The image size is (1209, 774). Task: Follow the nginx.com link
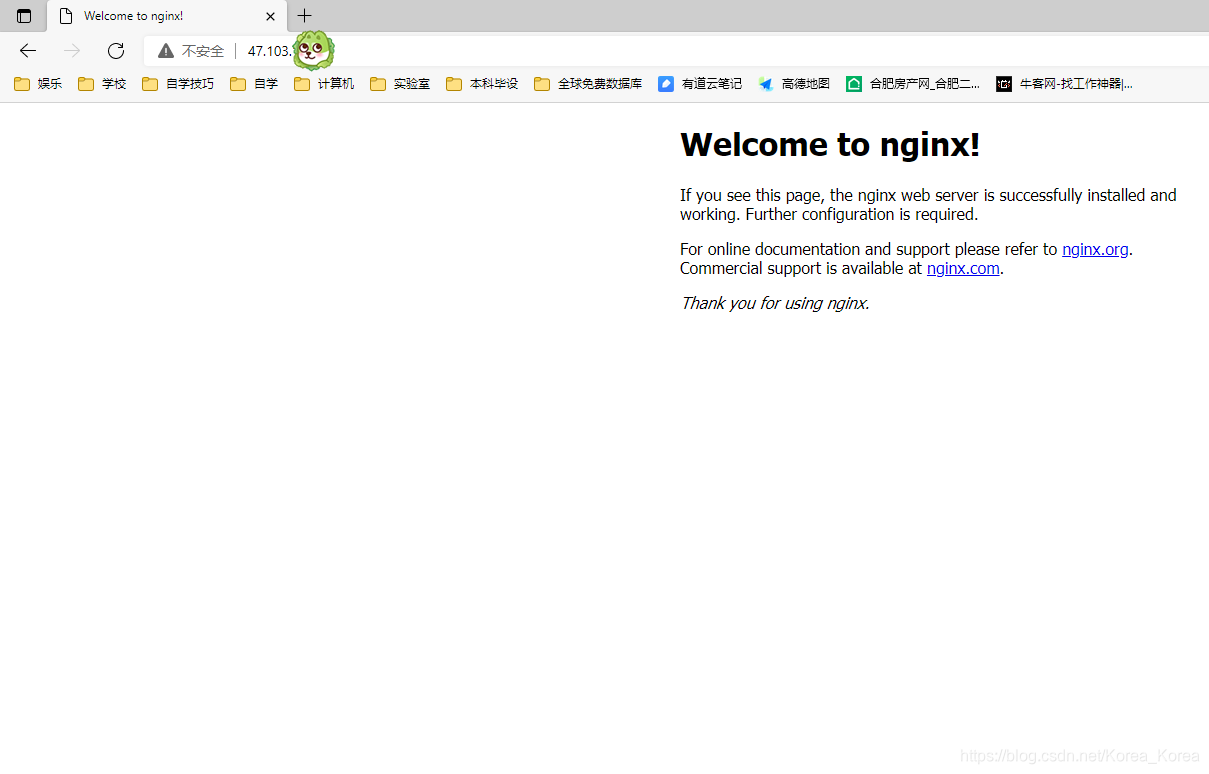[x=963, y=268]
